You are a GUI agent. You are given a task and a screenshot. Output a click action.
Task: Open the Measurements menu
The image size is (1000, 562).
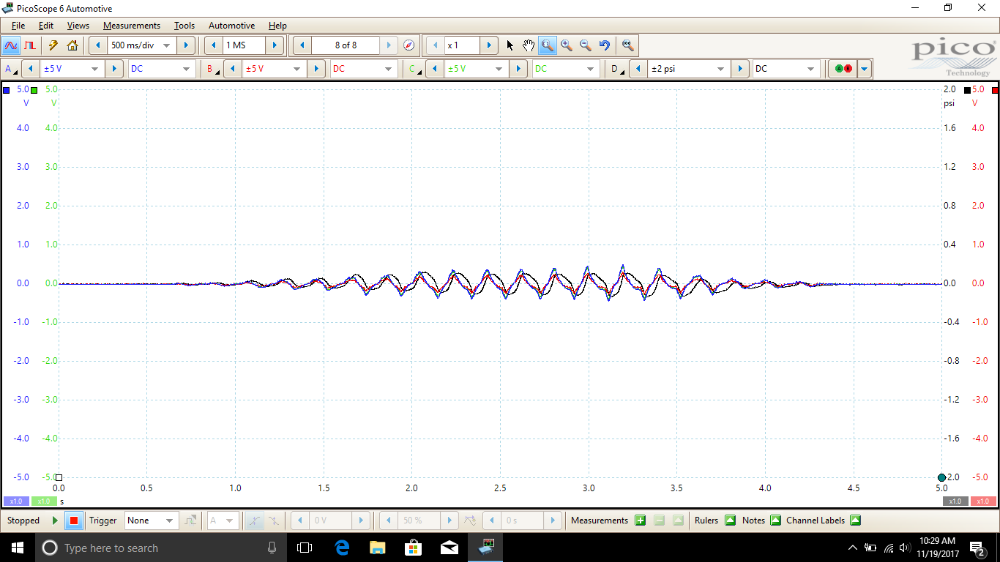point(131,25)
